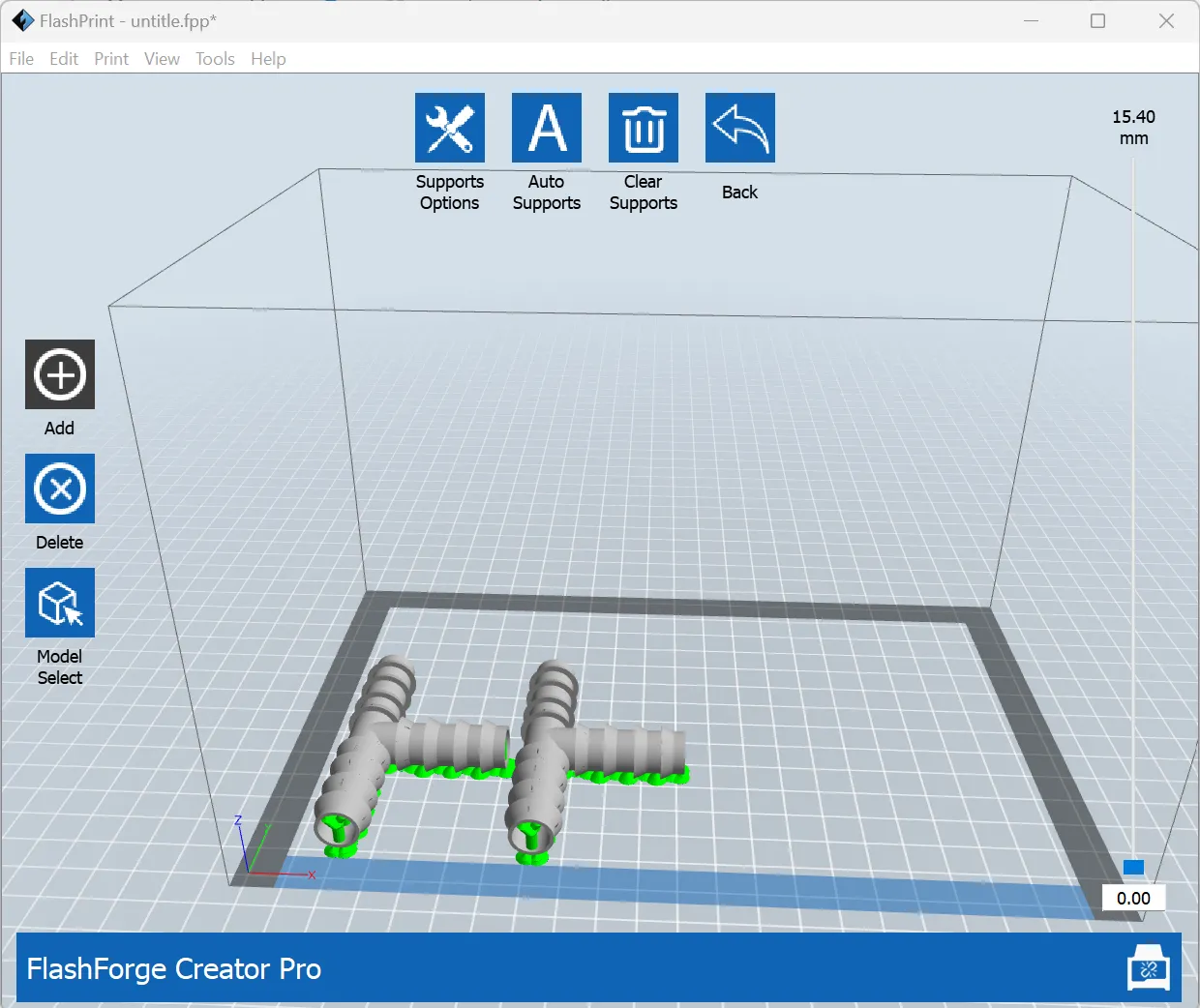
Task: Maximize the FlashPrint window
Action: 1098,20
